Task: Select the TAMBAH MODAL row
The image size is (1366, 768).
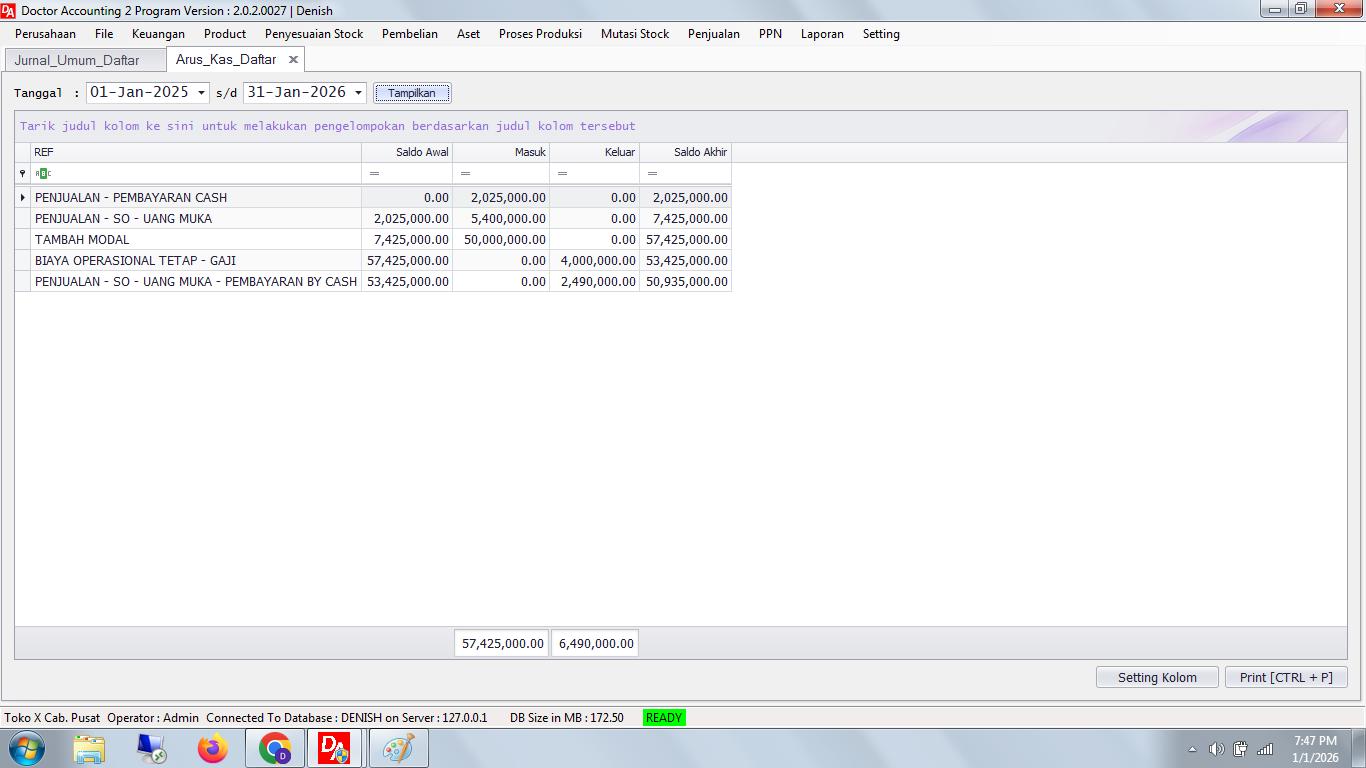Action: click(195, 240)
